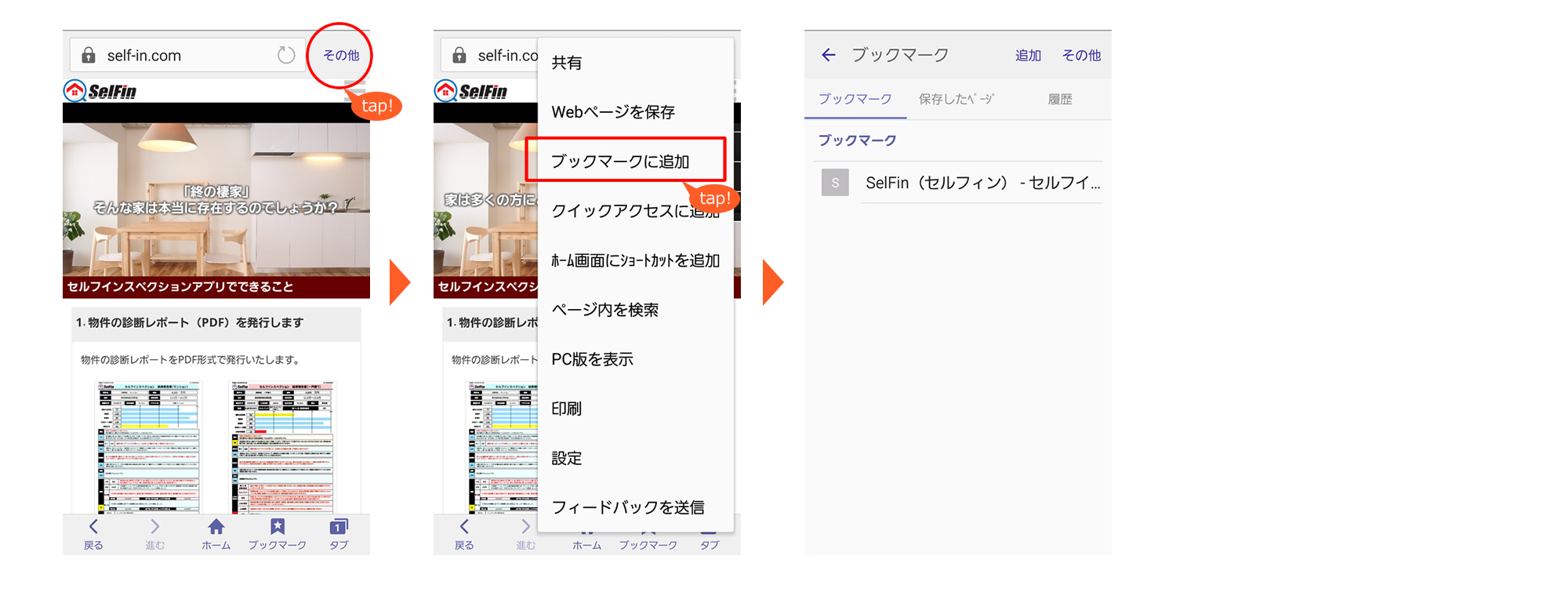The height and width of the screenshot is (596, 1568).
Task: Back arrow in ブックマーク screen header
Action: click(829, 55)
